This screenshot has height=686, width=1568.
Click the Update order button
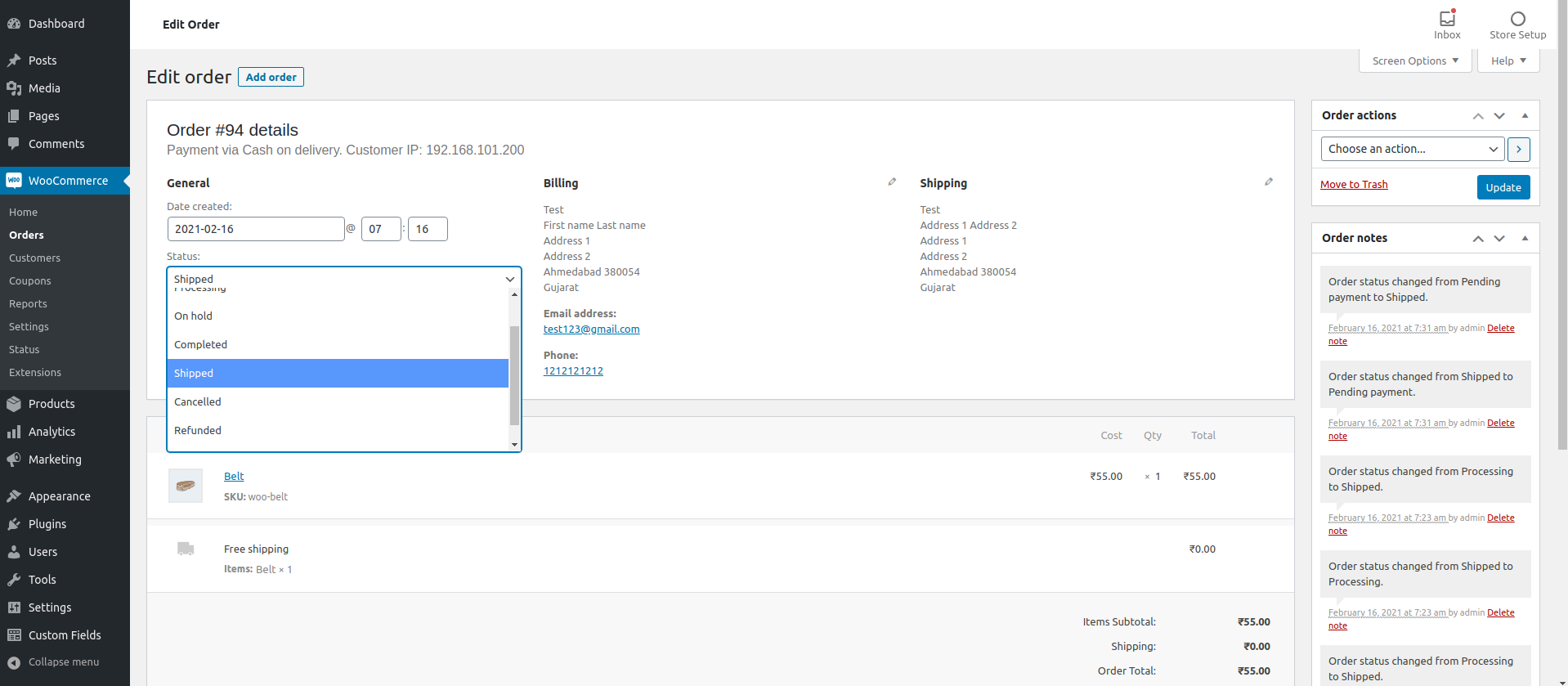[1503, 187]
